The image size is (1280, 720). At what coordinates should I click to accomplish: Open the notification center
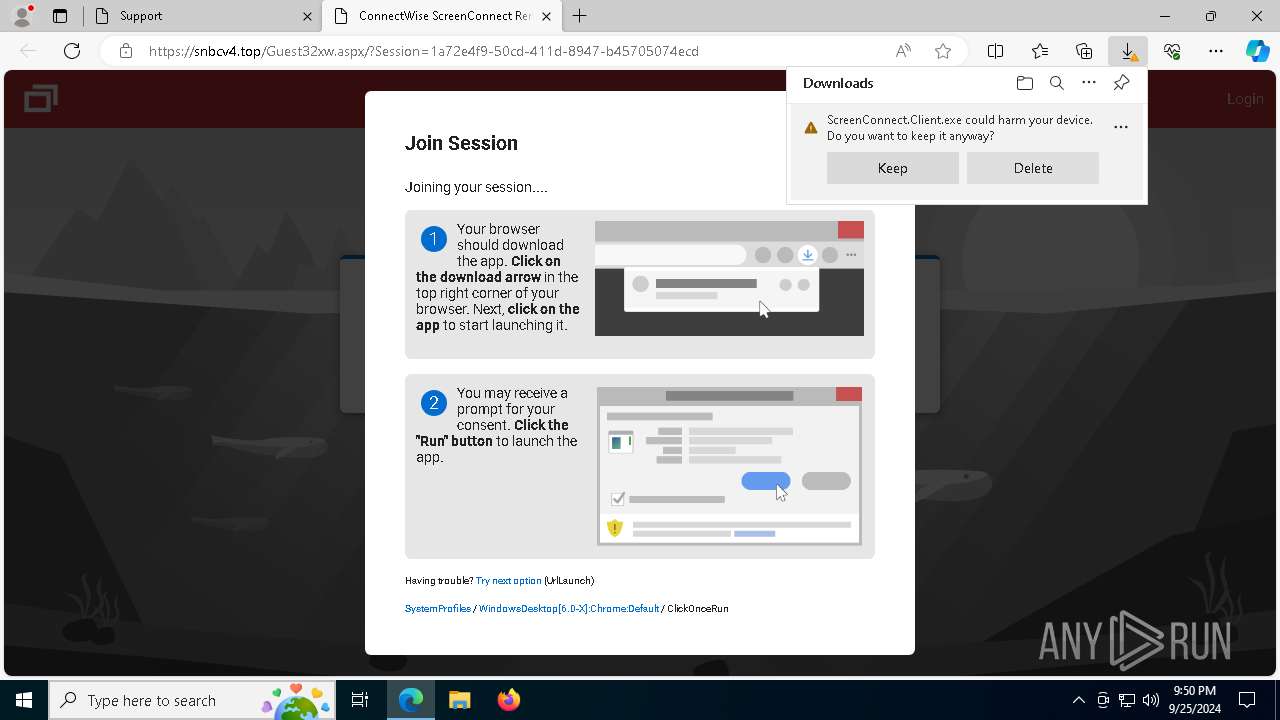(x=1247, y=700)
